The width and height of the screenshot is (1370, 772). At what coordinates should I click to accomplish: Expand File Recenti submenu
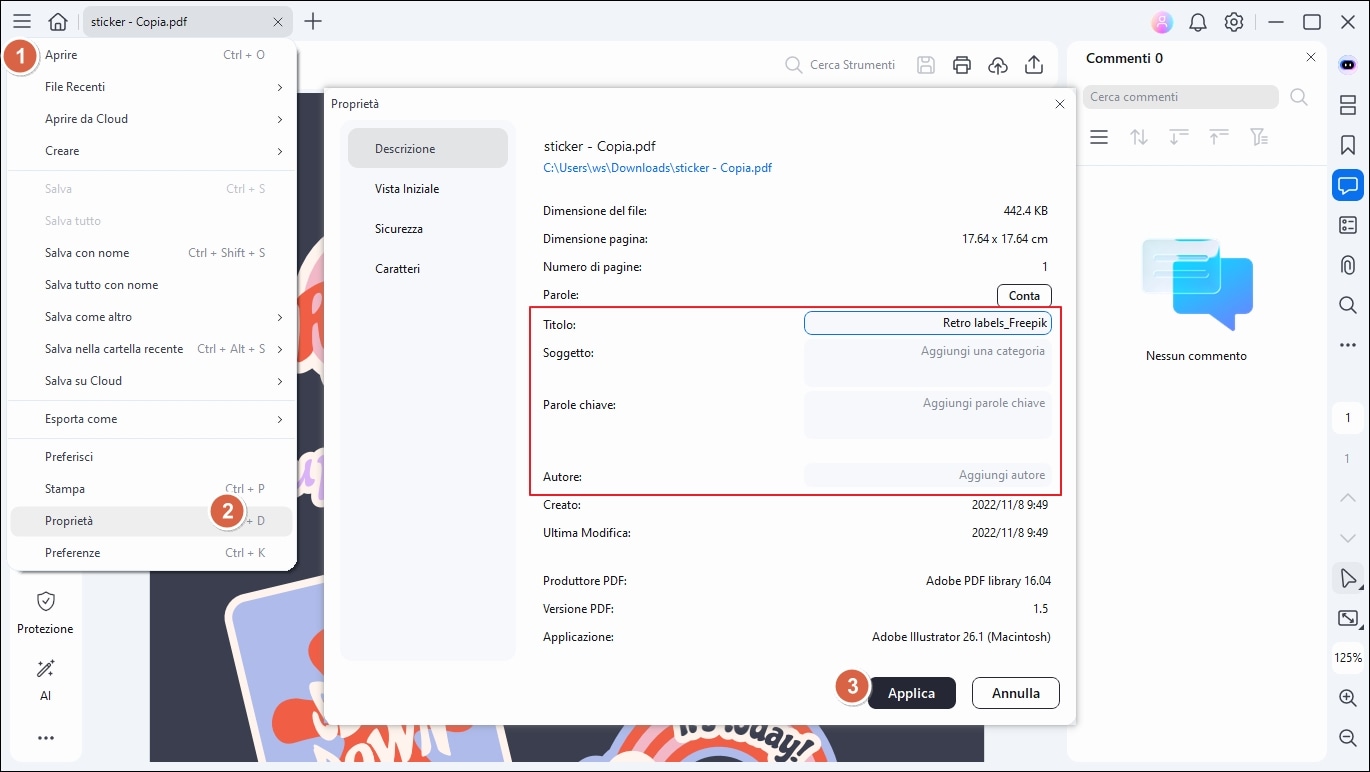pos(151,87)
